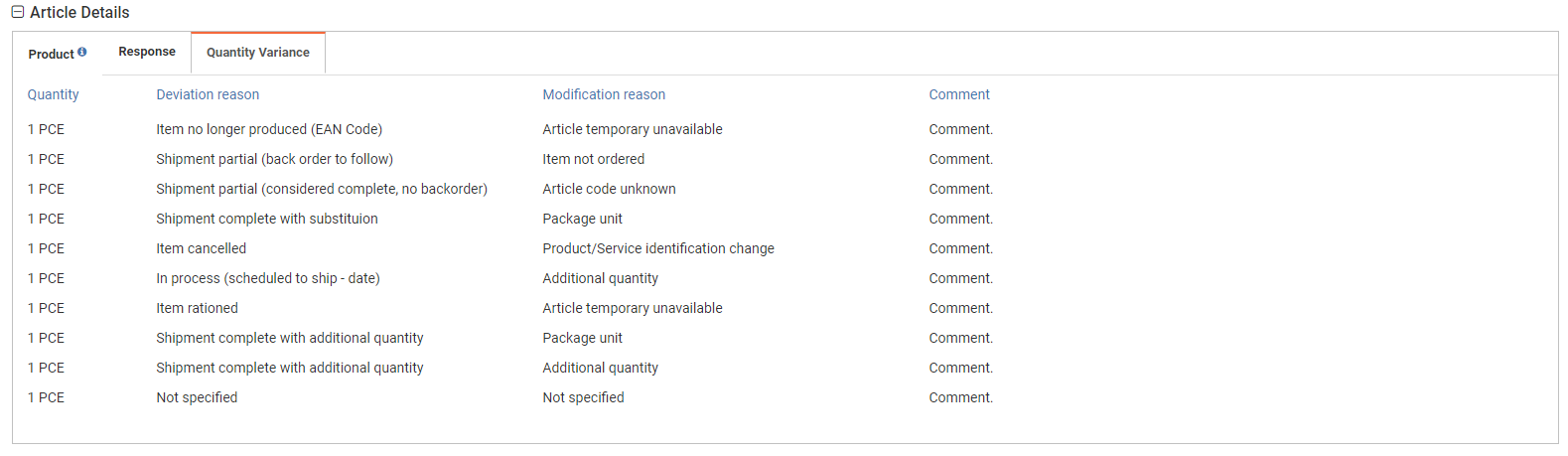1568x456 pixels.
Task: Select 'Shipment complete with substituion' deviation
Action: pos(266,219)
